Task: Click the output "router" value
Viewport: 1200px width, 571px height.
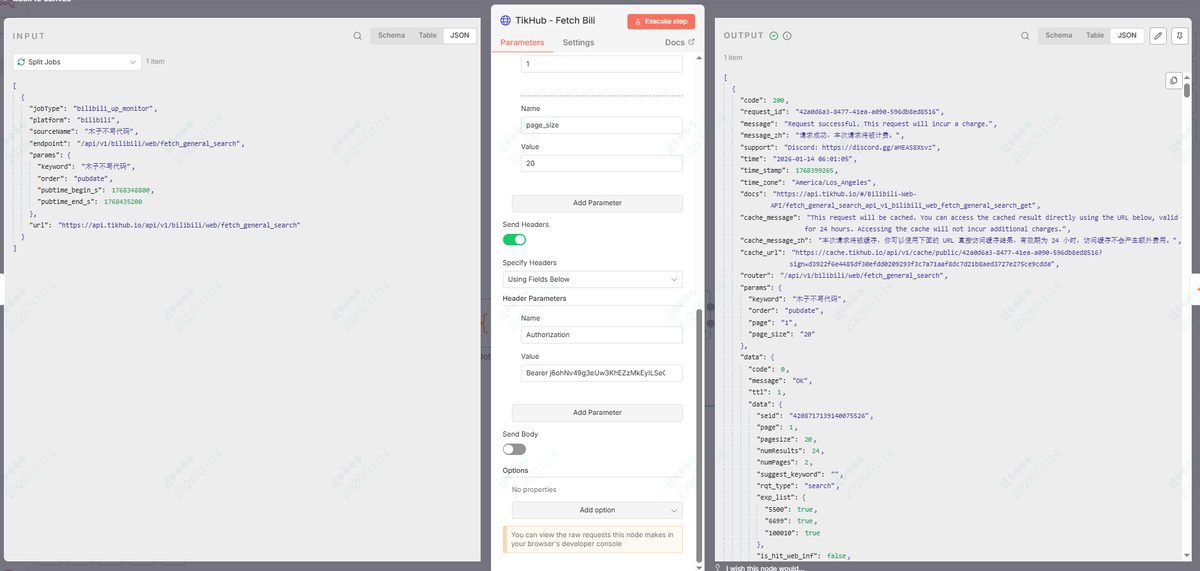Action: [x=861, y=275]
